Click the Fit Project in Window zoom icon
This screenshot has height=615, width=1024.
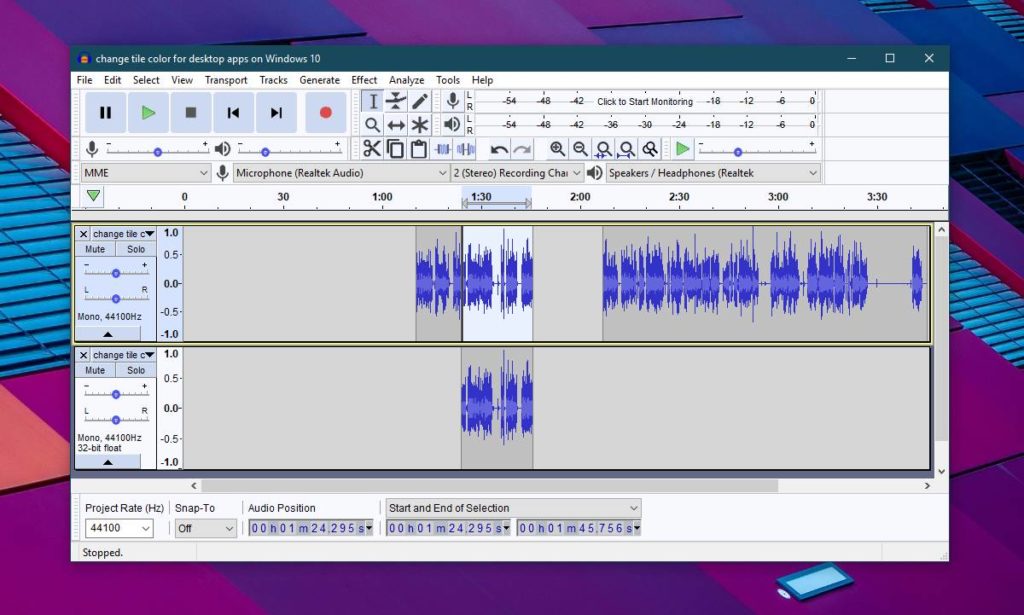626,148
